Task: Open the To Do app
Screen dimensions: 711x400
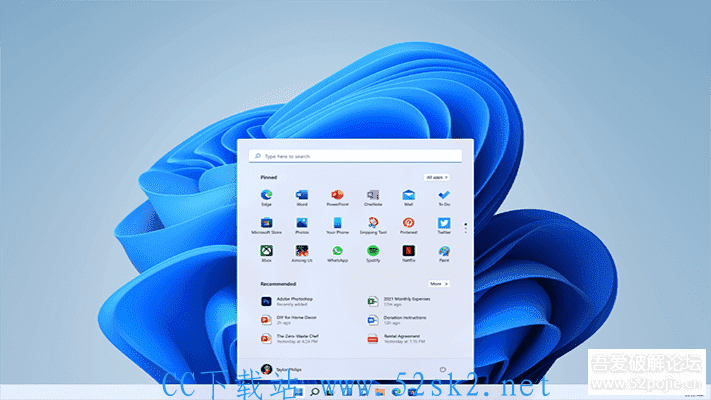Action: [444, 198]
